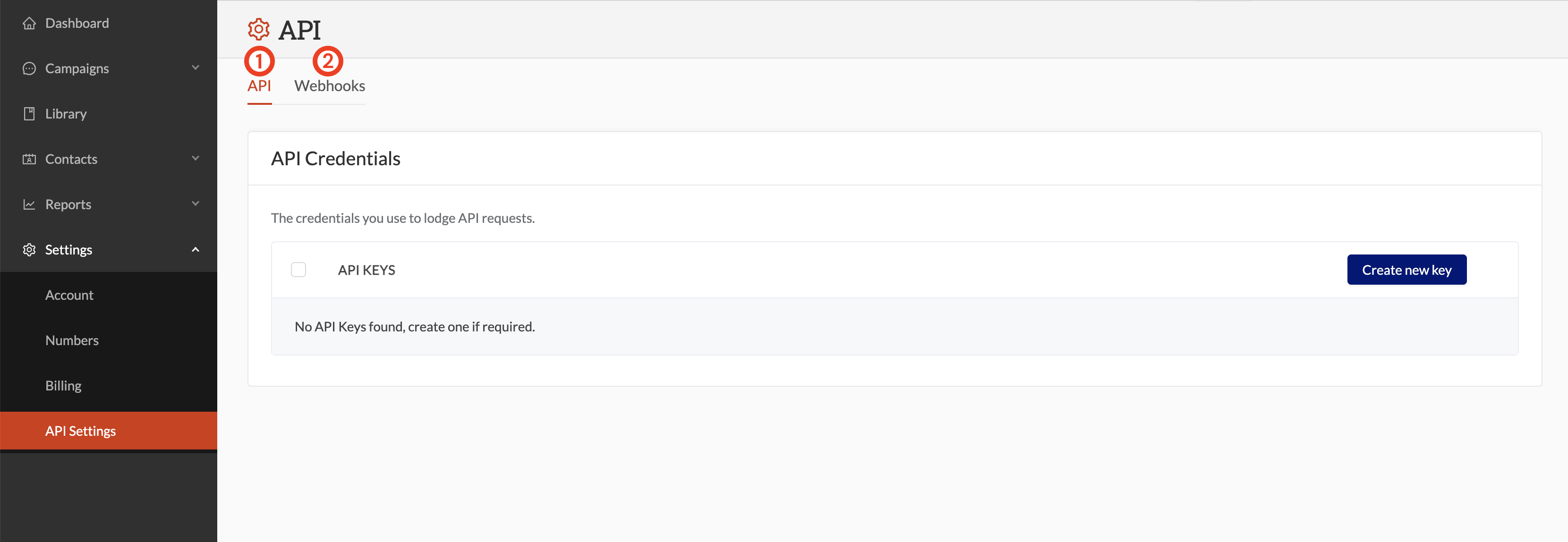
Task: Click the Settings sidebar label
Action: point(69,249)
